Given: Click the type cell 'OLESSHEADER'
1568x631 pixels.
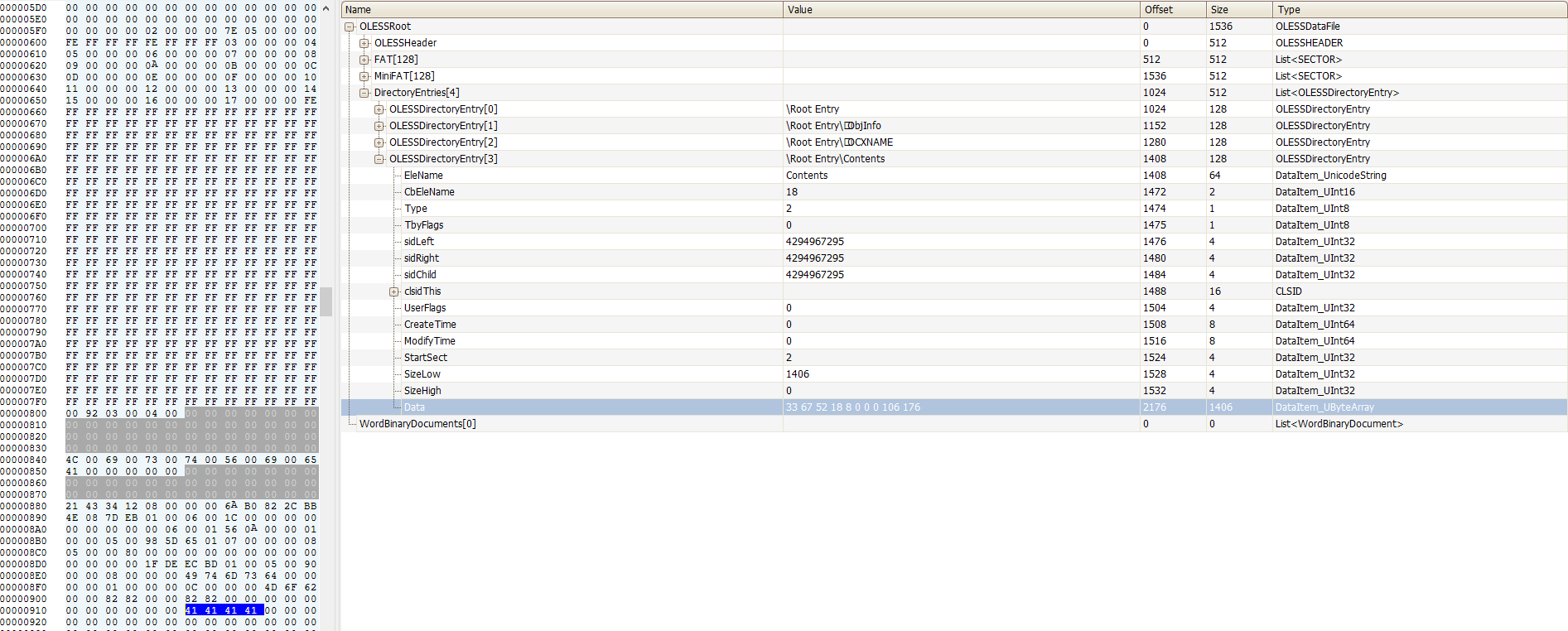Looking at the screenshot, I should coord(1310,43).
